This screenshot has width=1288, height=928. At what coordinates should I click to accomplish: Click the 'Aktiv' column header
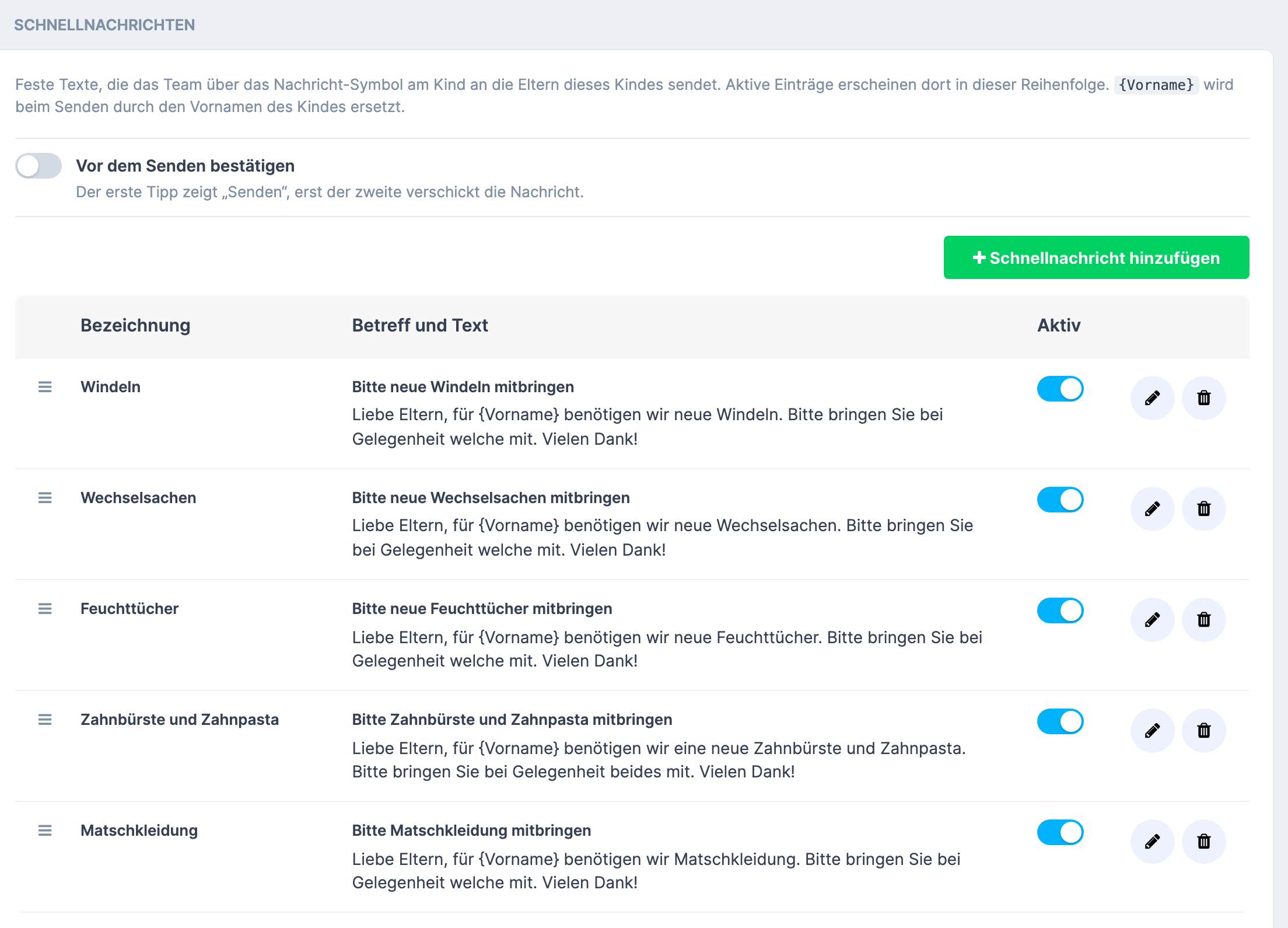tap(1059, 325)
